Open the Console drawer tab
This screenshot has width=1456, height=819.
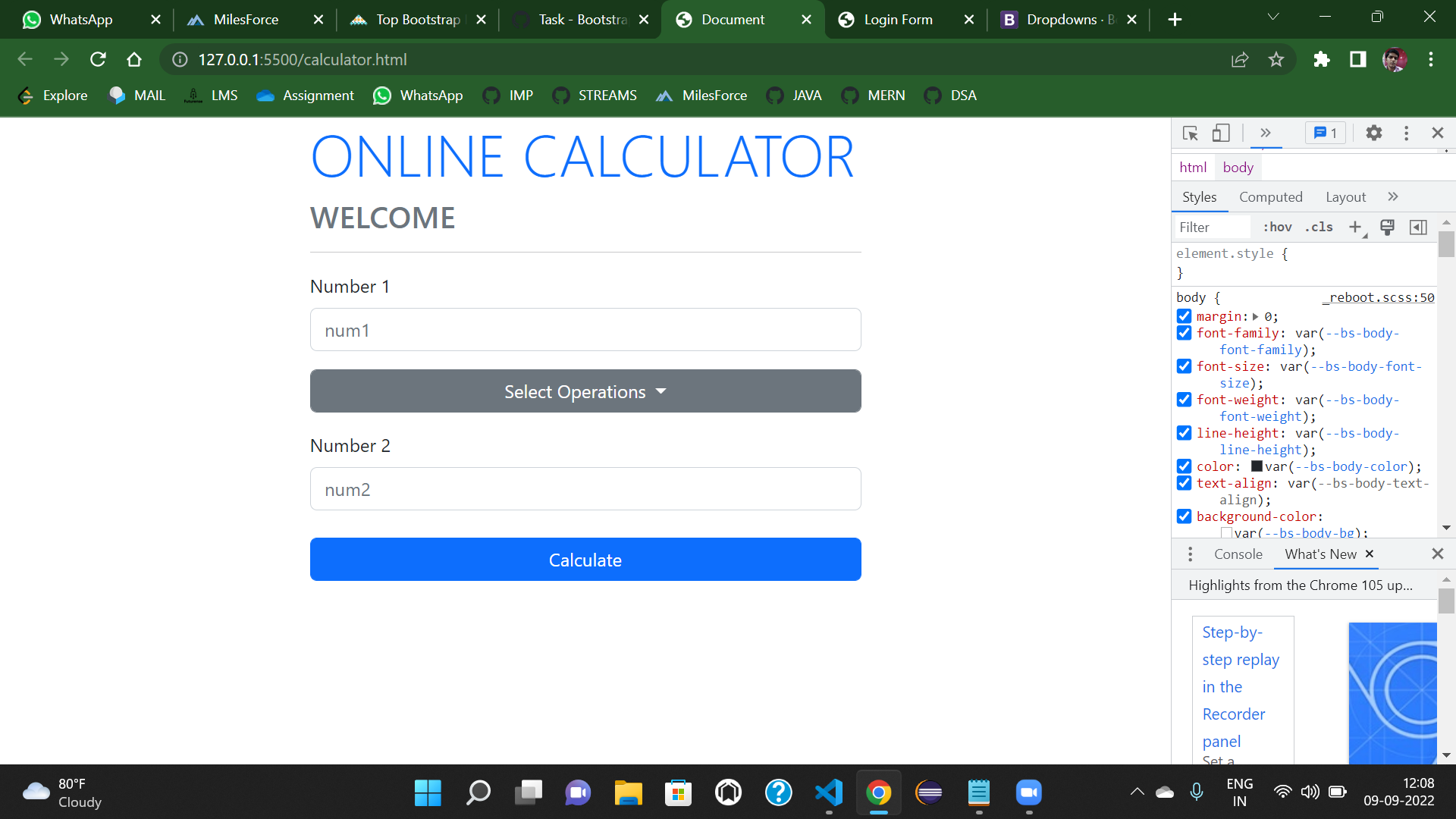pos(1238,554)
